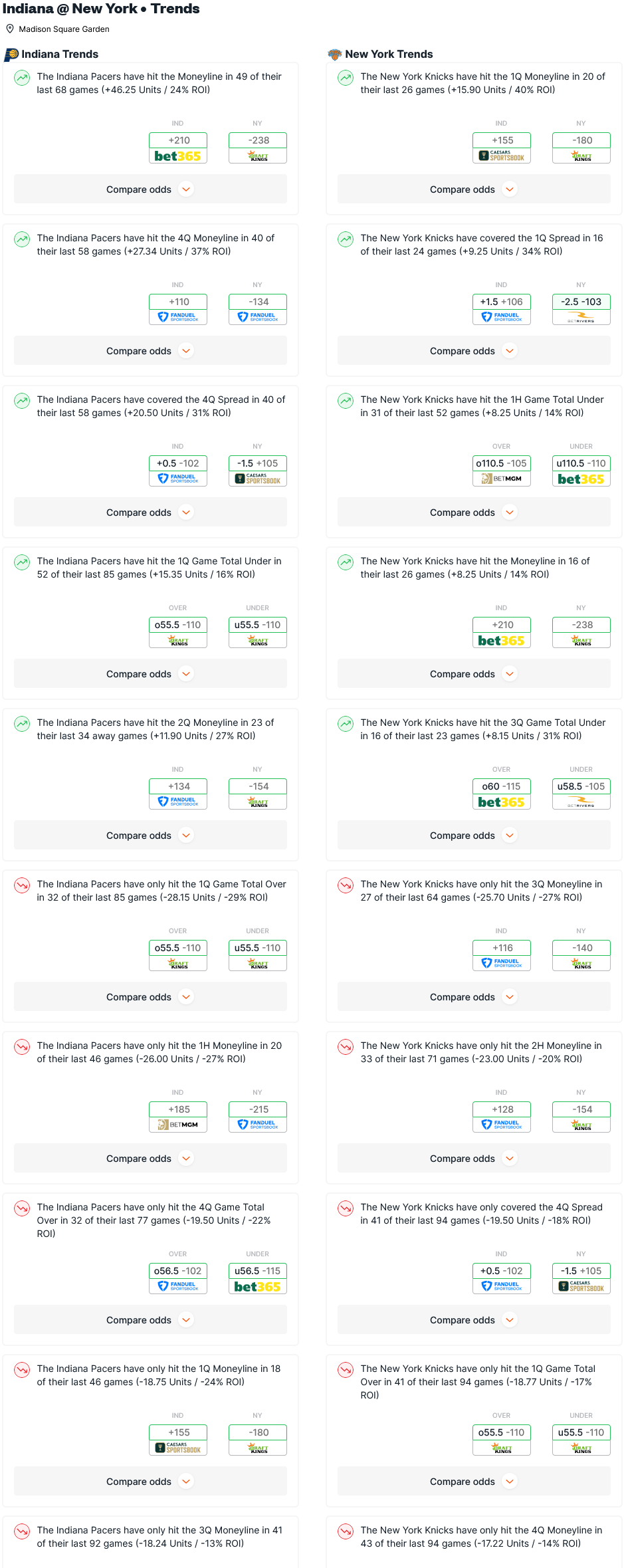The height and width of the screenshot is (1568, 624).
Task: Click Caesars Sportsbook logo under +155 1Q moneyline
Action: (x=501, y=156)
